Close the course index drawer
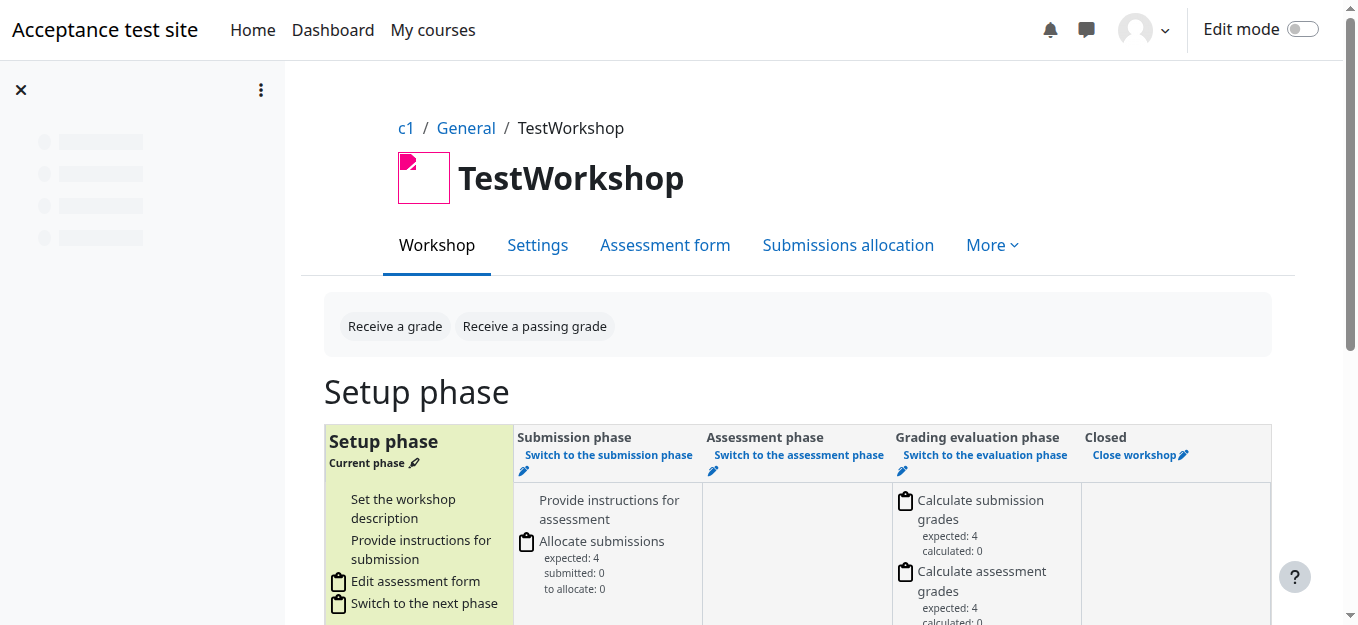 point(21,90)
